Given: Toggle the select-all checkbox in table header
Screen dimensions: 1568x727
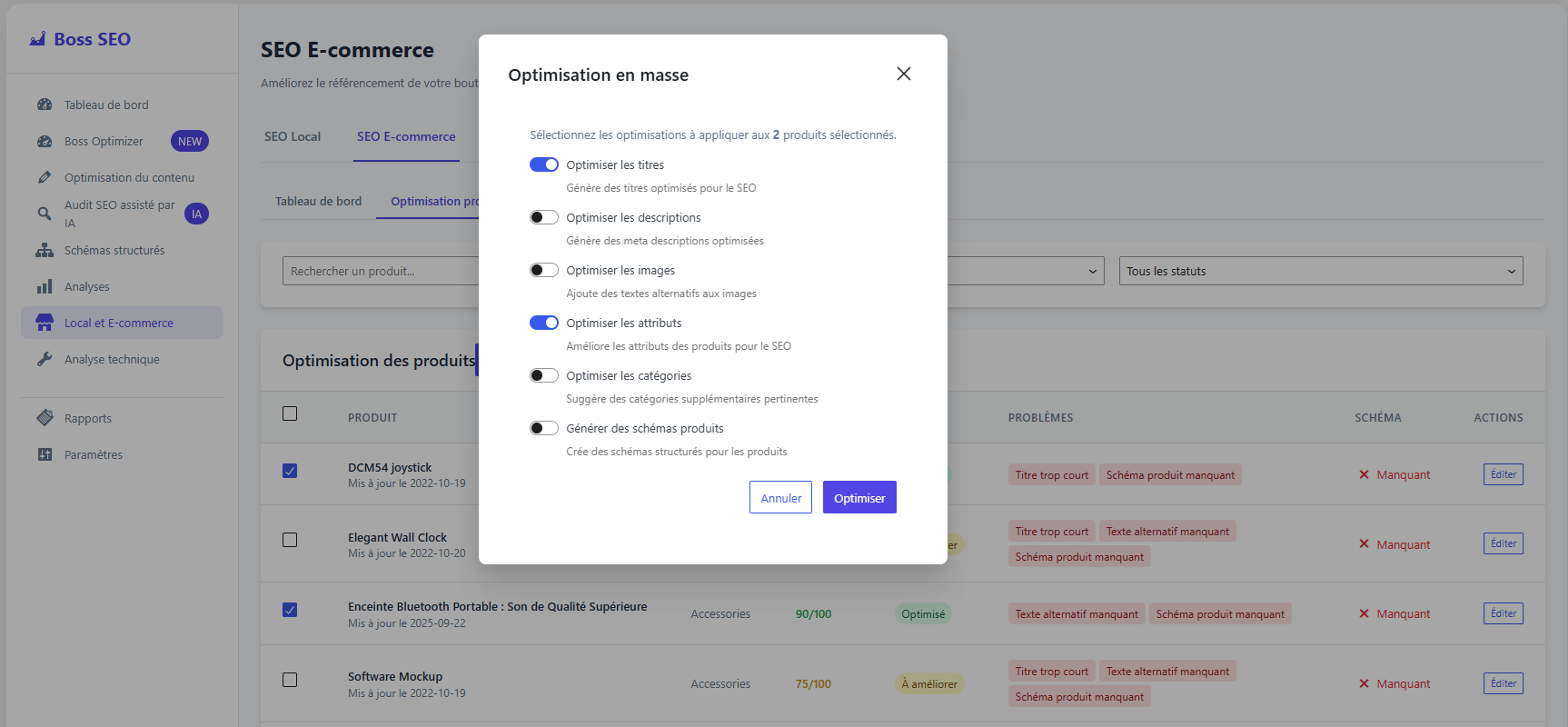Looking at the screenshot, I should click(290, 413).
